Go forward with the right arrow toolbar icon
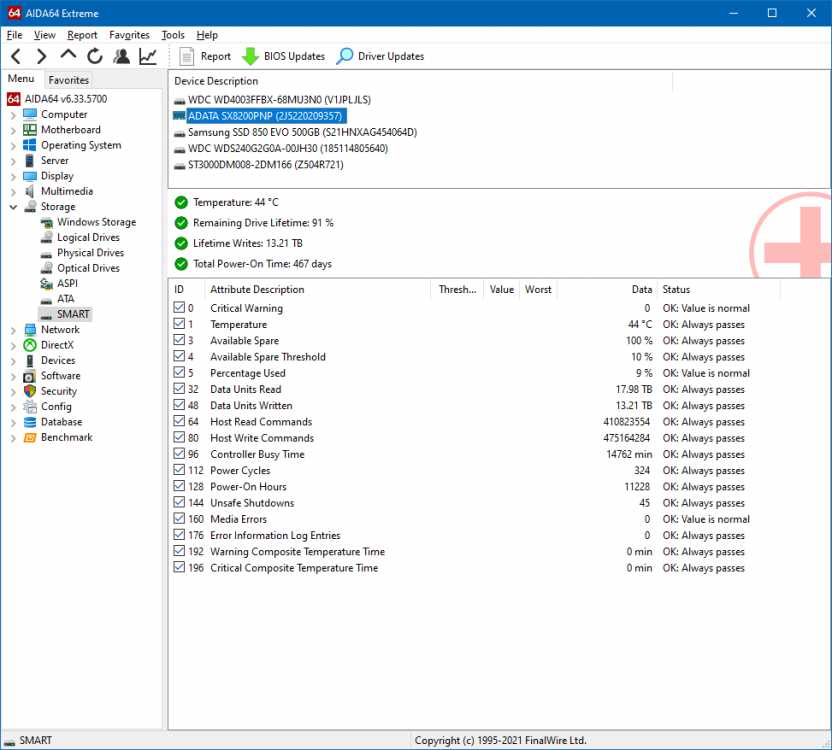 [41, 56]
